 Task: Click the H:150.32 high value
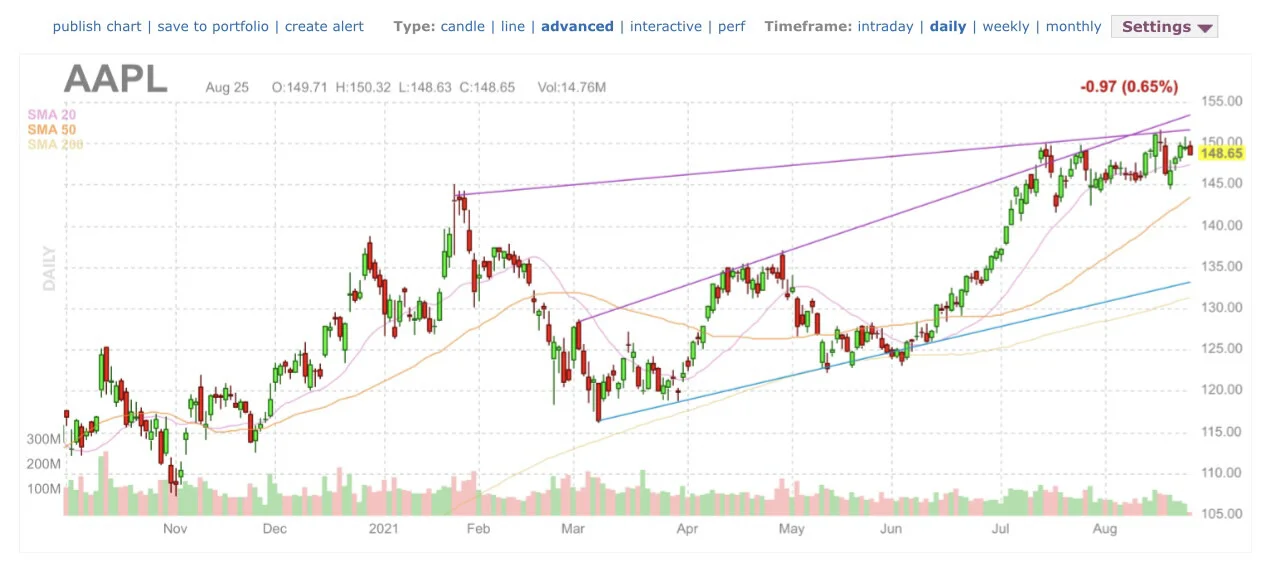point(363,88)
